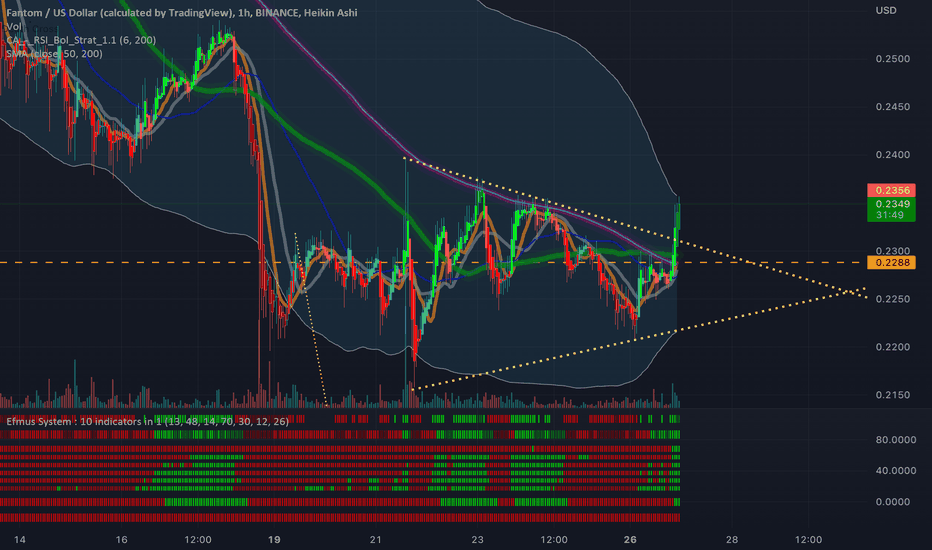Select the SMA (close, 50, 200) legend
The width and height of the screenshot is (932, 550).
[54, 54]
